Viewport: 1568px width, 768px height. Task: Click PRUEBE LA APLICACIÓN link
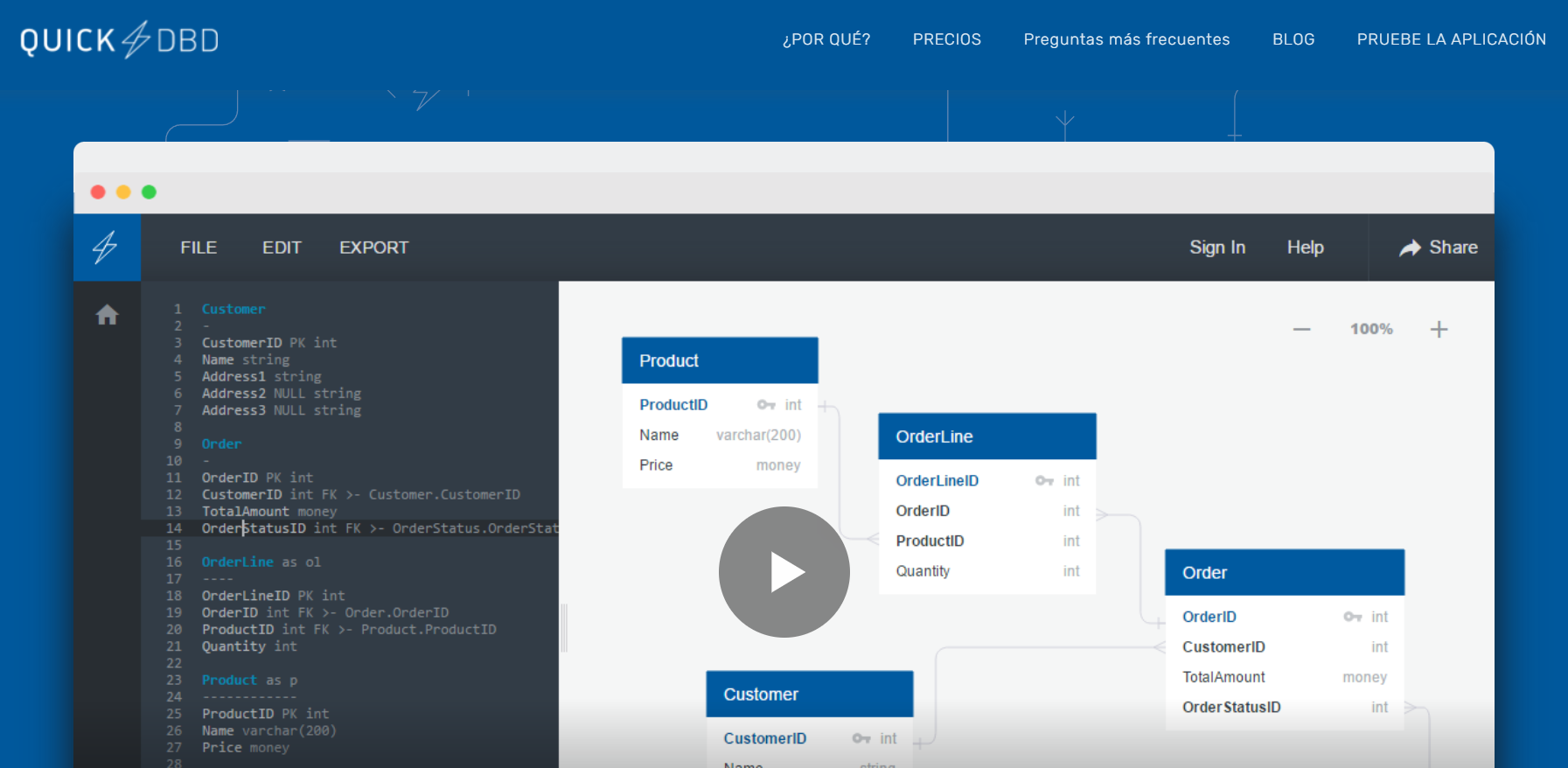click(x=1452, y=39)
